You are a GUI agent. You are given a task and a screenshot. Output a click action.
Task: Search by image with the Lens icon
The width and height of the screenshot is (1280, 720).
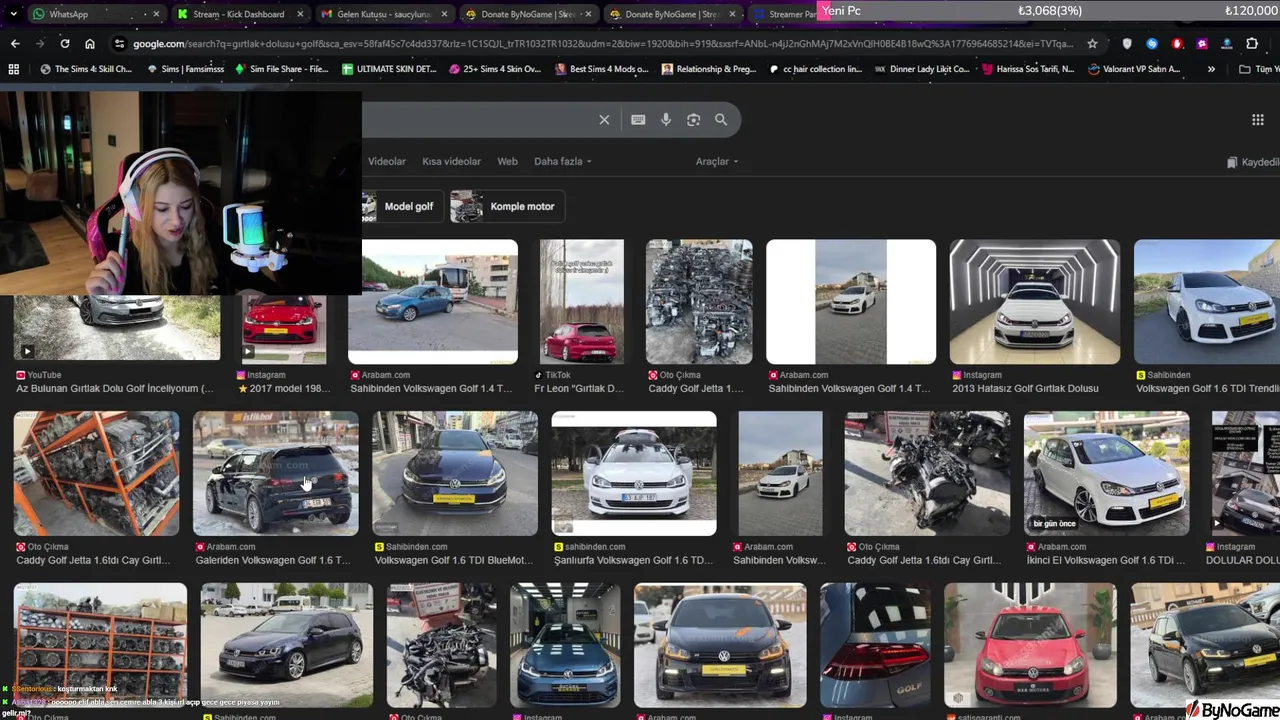click(x=693, y=120)
